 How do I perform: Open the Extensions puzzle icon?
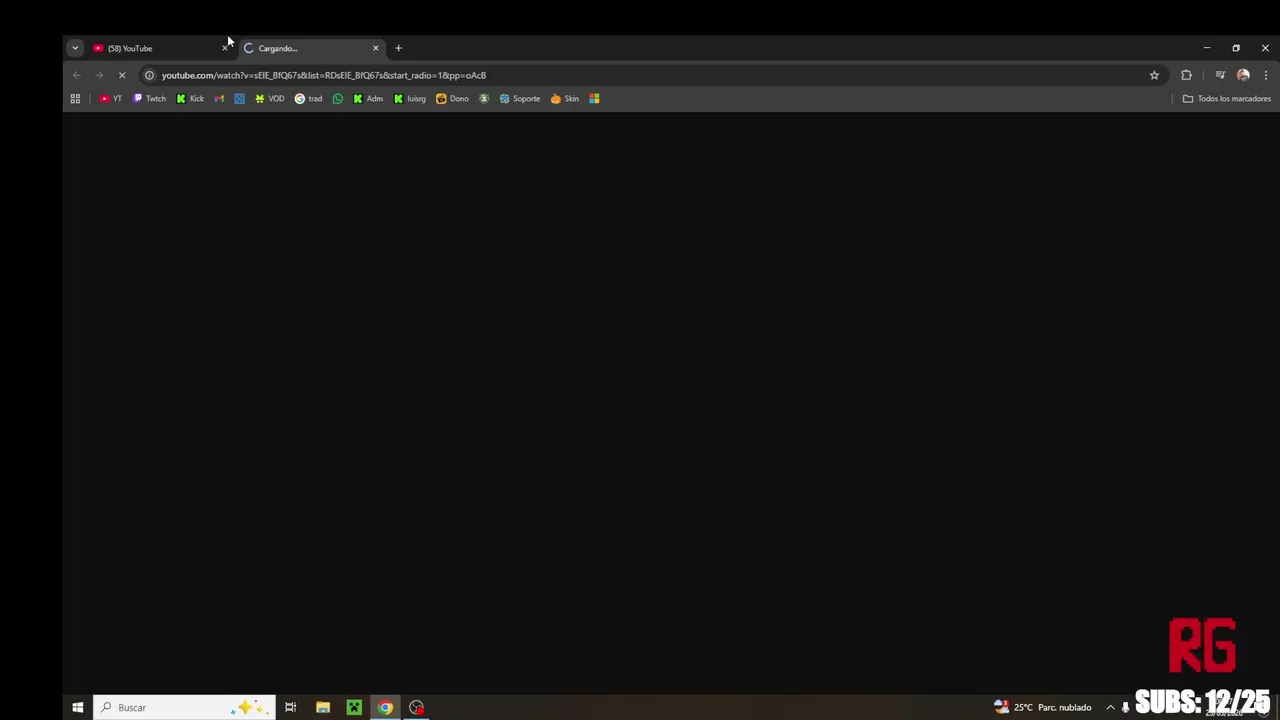(x=1186, y=75)
